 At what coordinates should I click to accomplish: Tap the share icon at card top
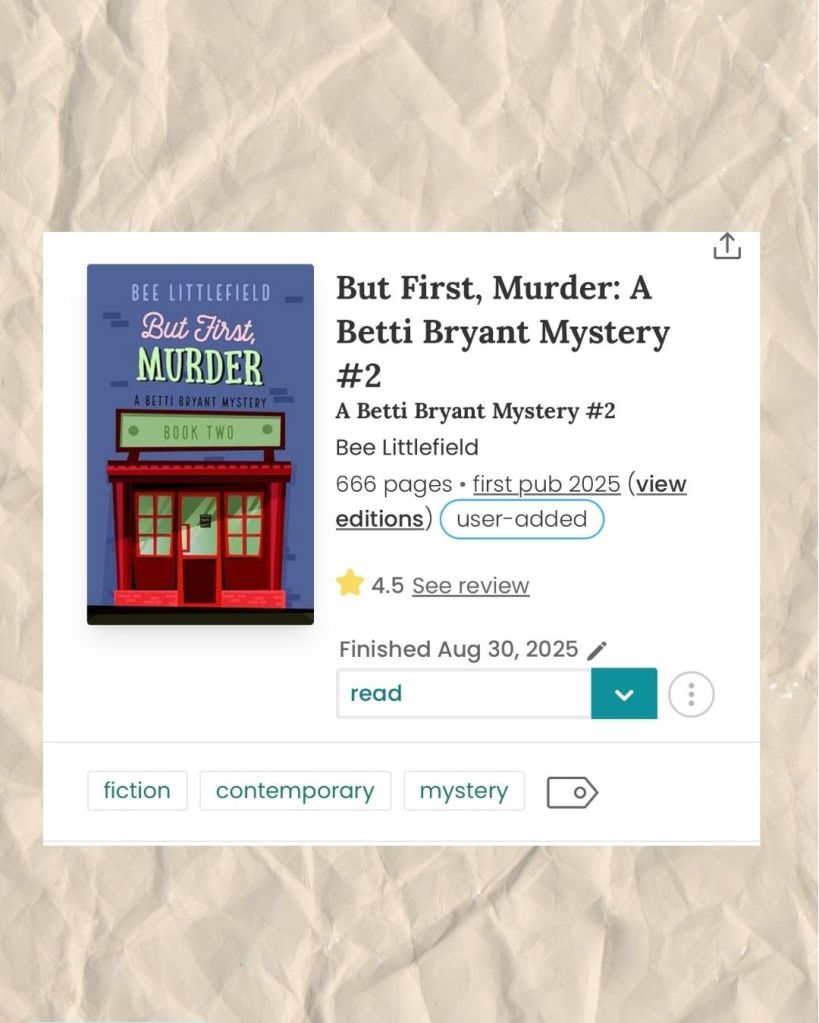click(x=727, y=246)
